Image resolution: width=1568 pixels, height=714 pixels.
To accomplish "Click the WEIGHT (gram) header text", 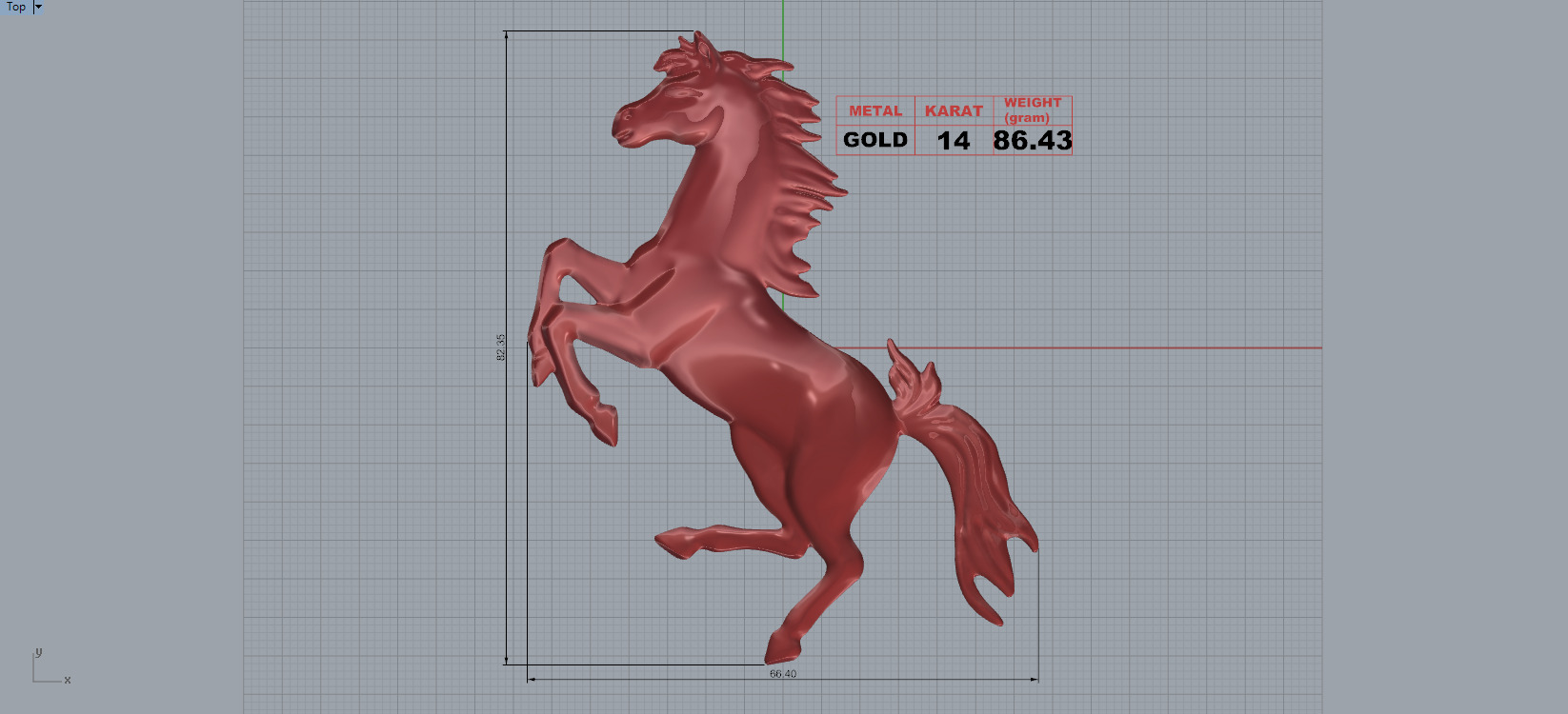I will [1033, 109].
